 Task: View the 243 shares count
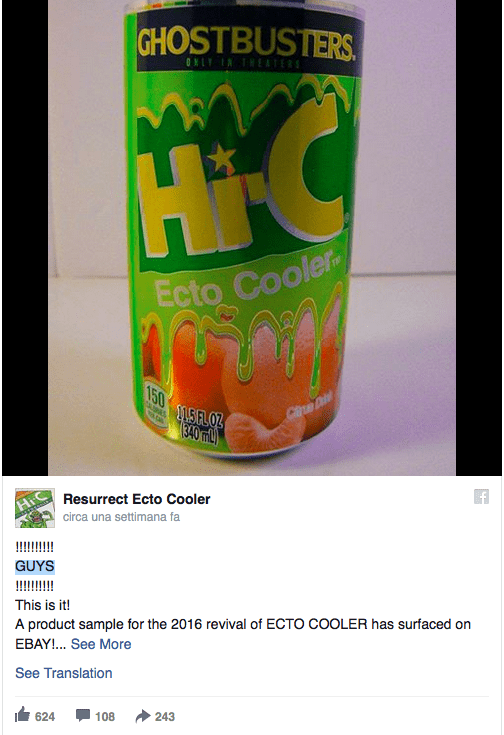tap(165, 716)
